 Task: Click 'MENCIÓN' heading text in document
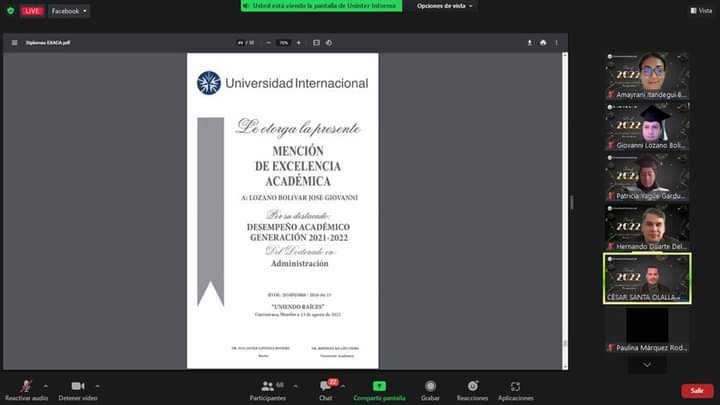[298, 151]
